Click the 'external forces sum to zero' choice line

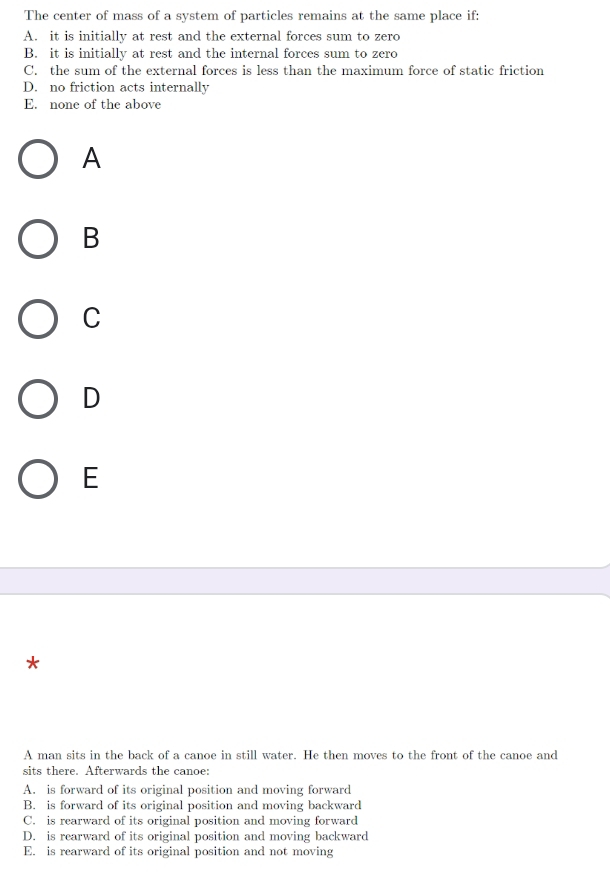tap(212, 36)
